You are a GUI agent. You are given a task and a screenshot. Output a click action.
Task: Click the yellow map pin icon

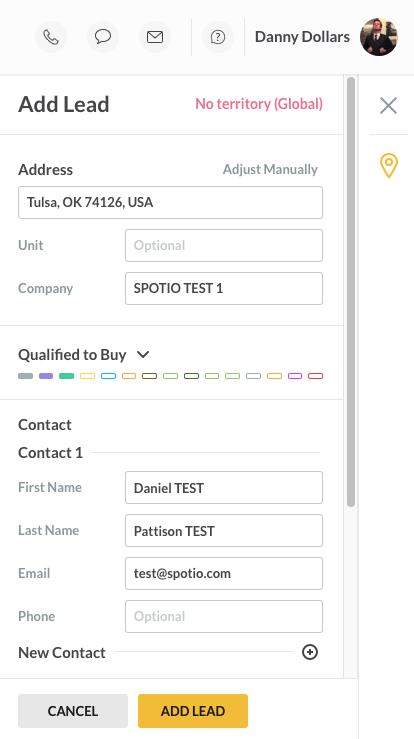point(389,165)
